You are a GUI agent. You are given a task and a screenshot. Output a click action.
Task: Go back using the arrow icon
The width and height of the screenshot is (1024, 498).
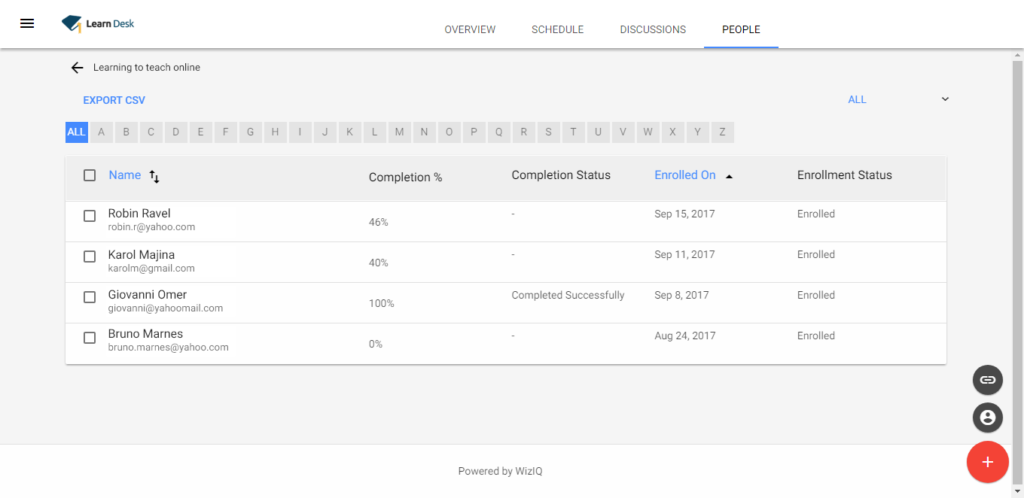(77, 68)
